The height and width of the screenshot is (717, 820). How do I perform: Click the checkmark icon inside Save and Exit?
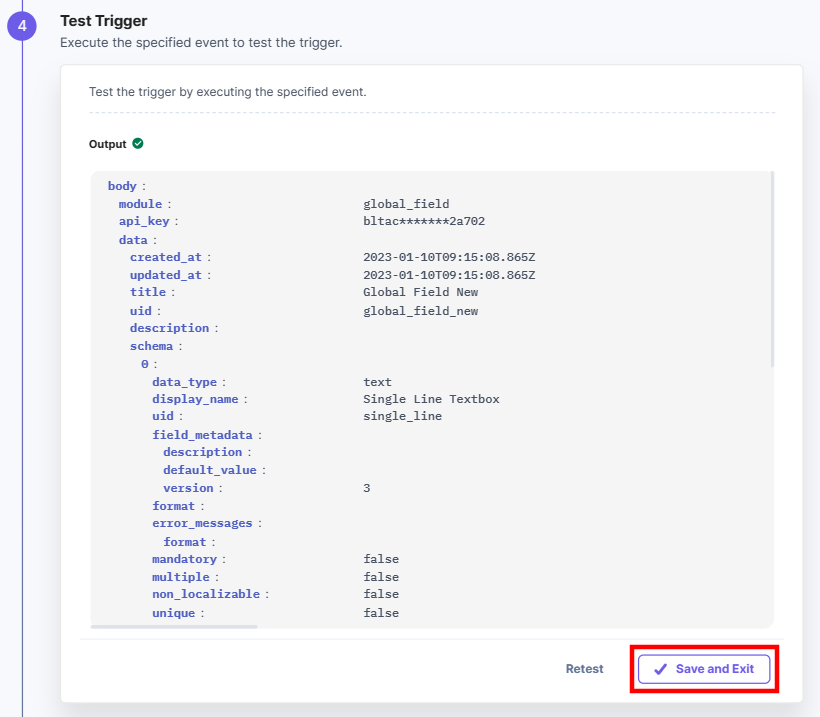coord(660,669)
